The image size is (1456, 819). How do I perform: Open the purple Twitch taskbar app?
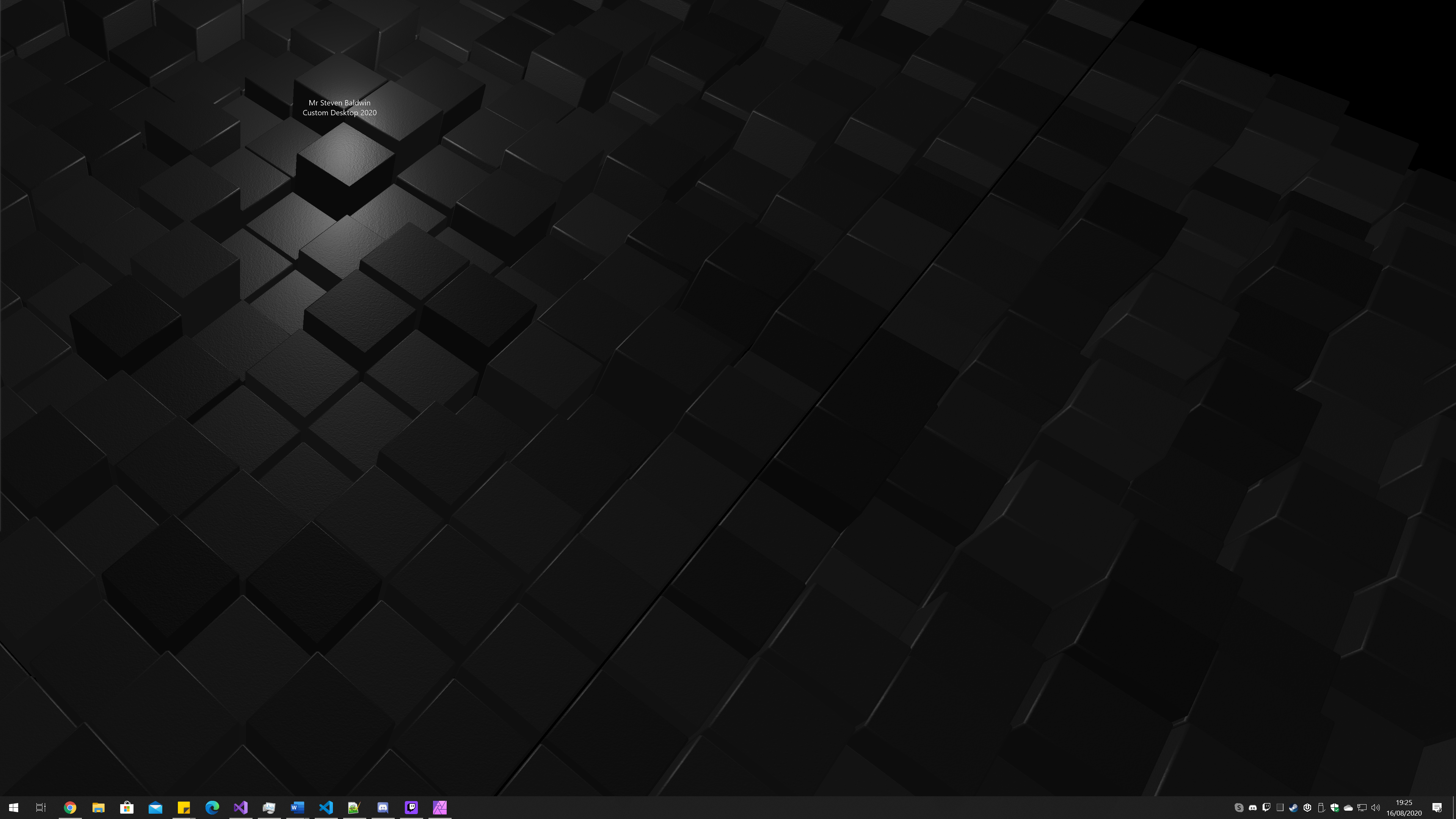(411, 807)
